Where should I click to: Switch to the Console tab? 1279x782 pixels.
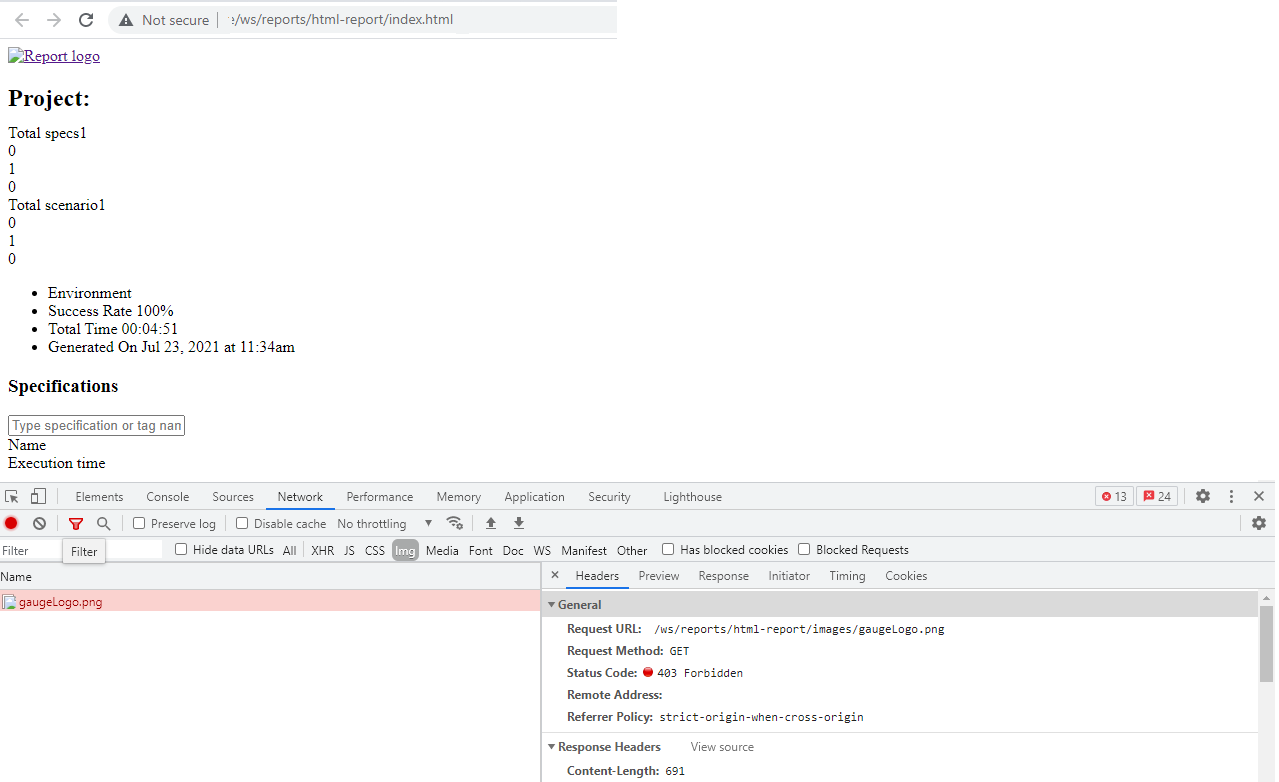(166, 496)
